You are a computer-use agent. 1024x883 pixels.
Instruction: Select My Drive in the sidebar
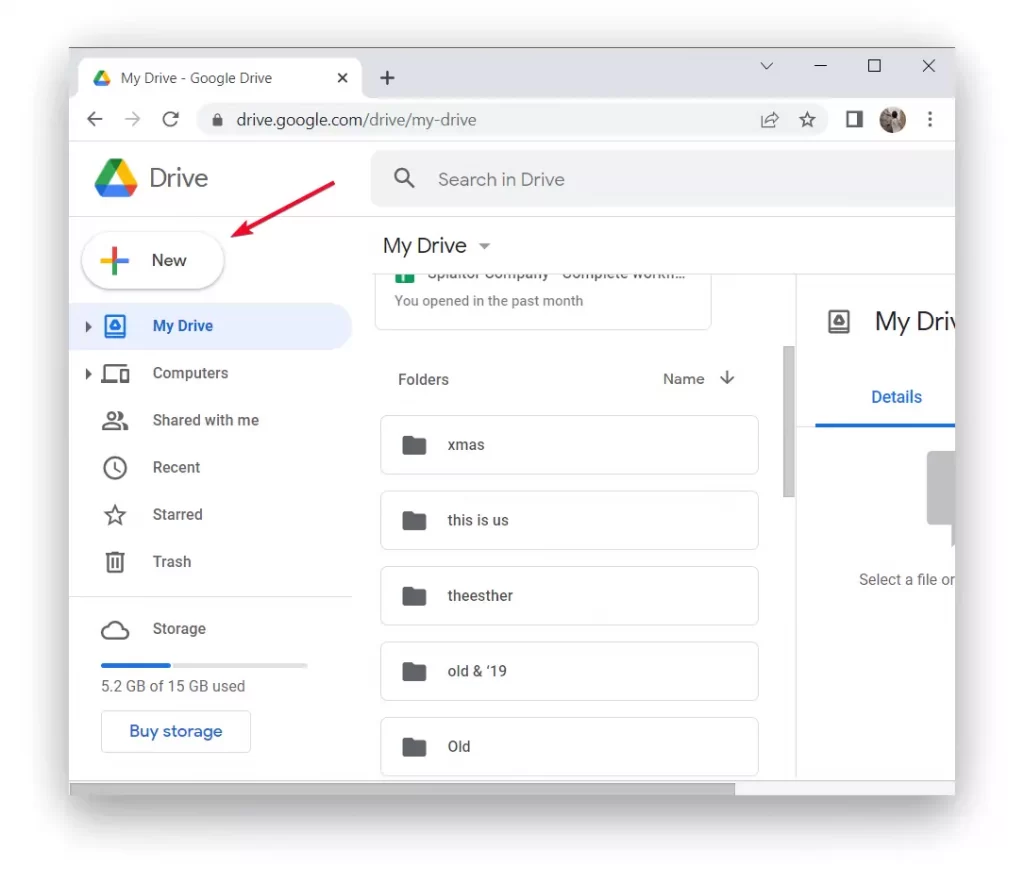(210, 326)
